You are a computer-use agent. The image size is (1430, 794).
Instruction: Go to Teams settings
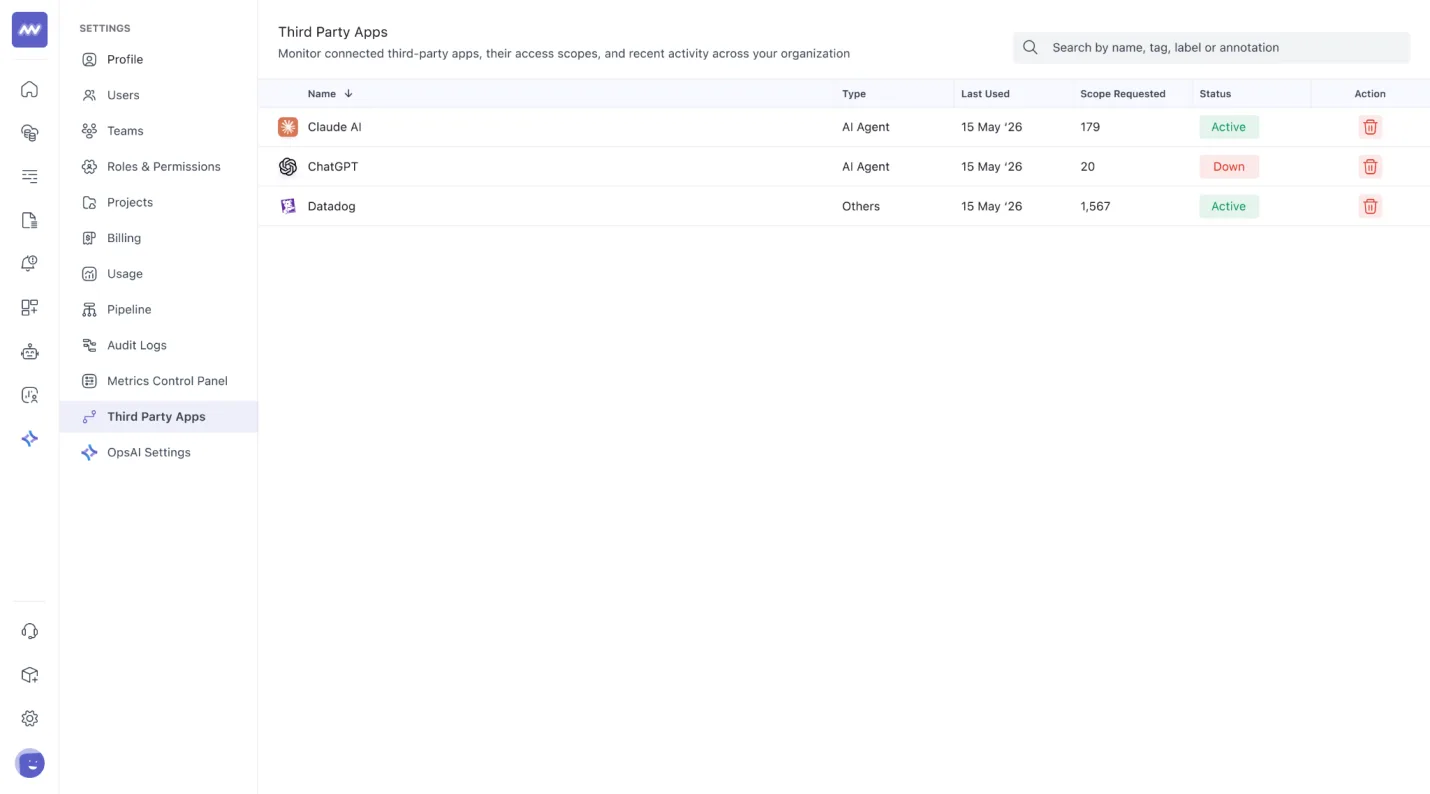click(159, 131)
